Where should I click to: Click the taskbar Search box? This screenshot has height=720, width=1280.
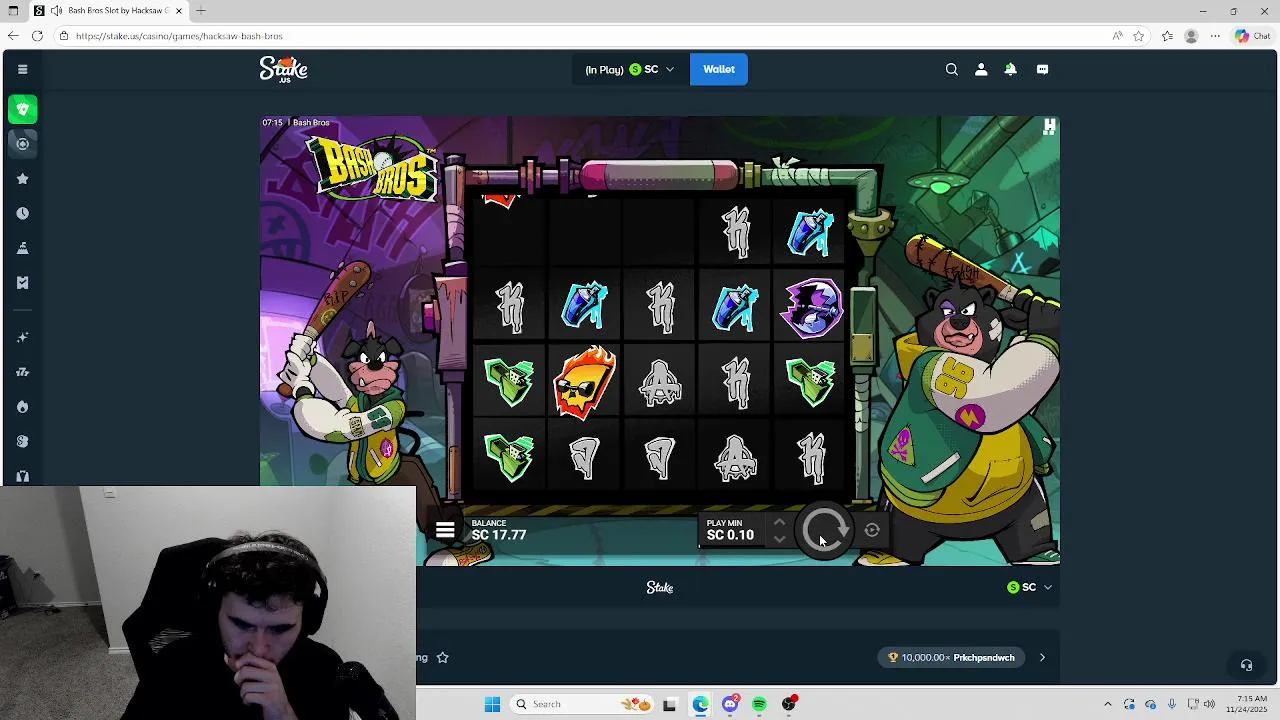(580, 704)
